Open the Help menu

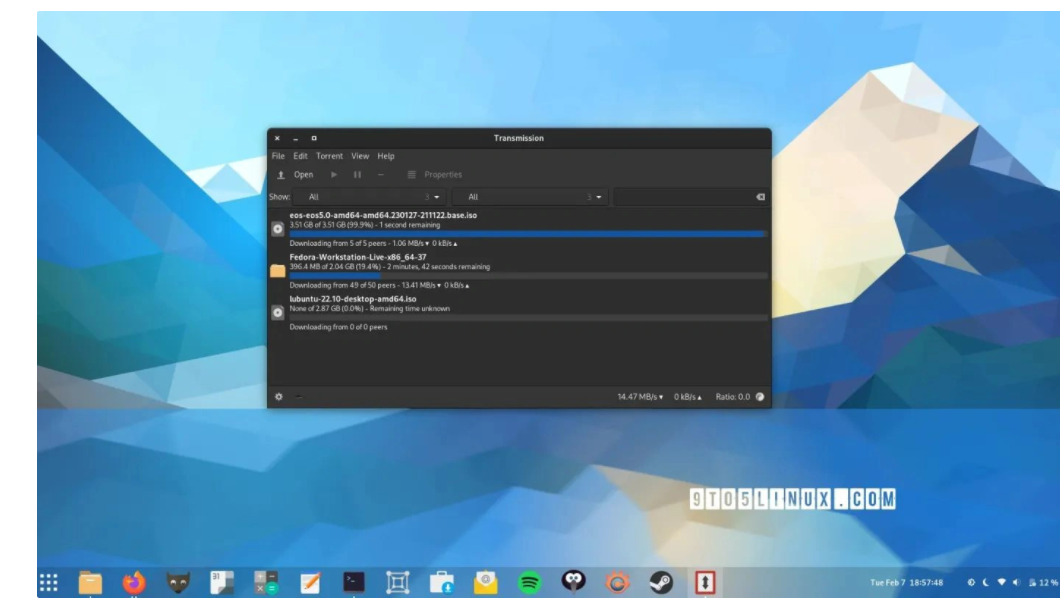[x=385, y=156]
